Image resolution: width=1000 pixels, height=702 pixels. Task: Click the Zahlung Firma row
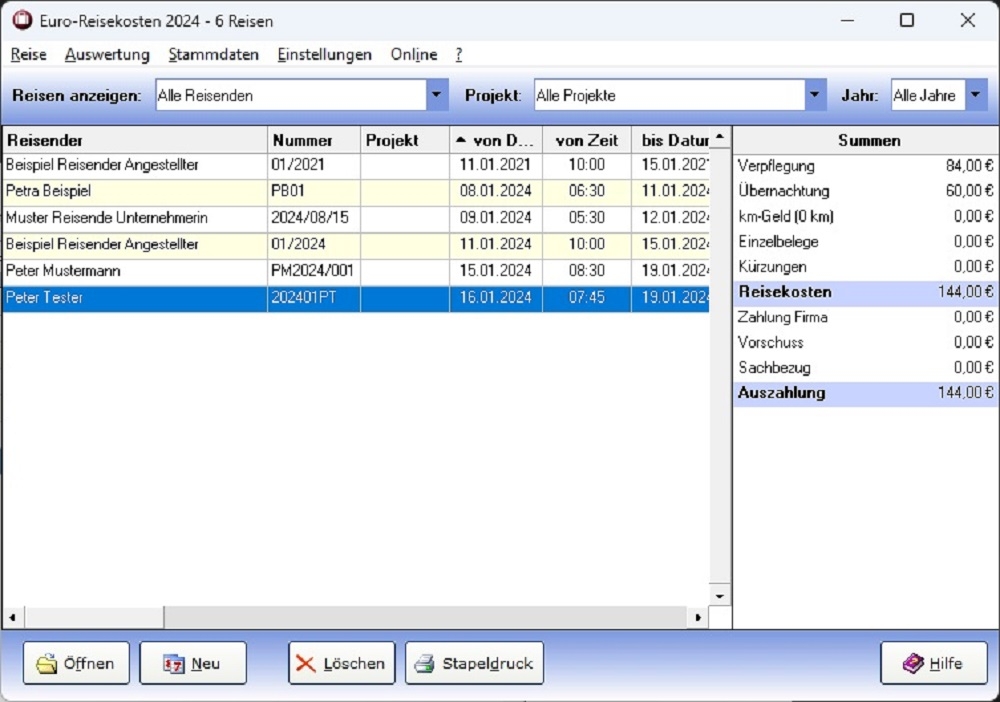tap(865, 318)
